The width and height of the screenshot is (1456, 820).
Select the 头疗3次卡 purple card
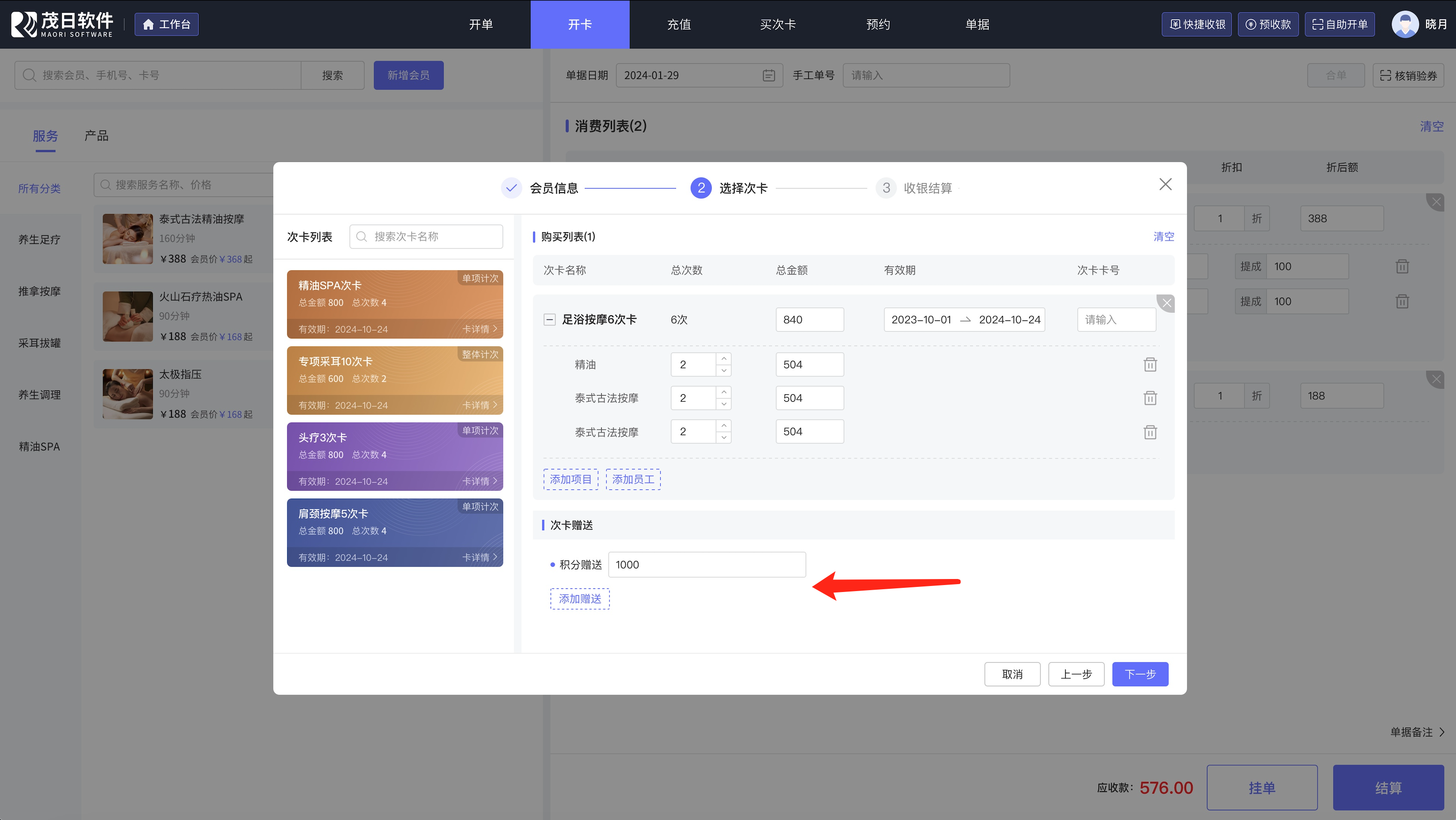click(394, 456)
